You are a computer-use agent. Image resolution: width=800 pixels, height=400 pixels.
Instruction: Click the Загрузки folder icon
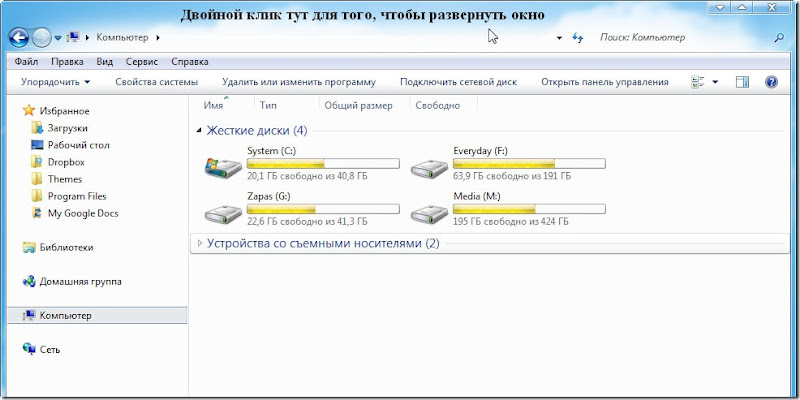tap(37, 128)
